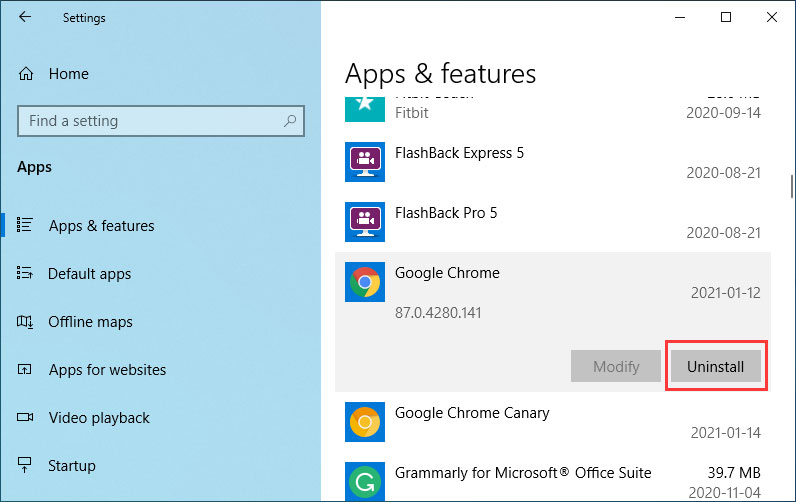Screen dimensions: 796x502
Task: Close the Settings window
Action: point(772,17)
